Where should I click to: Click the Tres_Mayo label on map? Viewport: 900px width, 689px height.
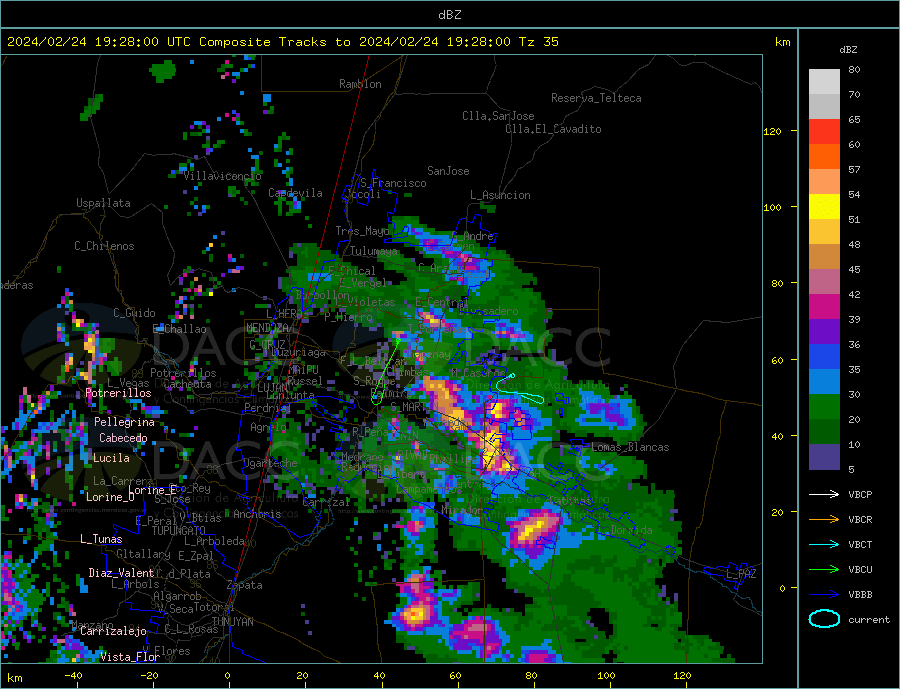coord(362,231)
